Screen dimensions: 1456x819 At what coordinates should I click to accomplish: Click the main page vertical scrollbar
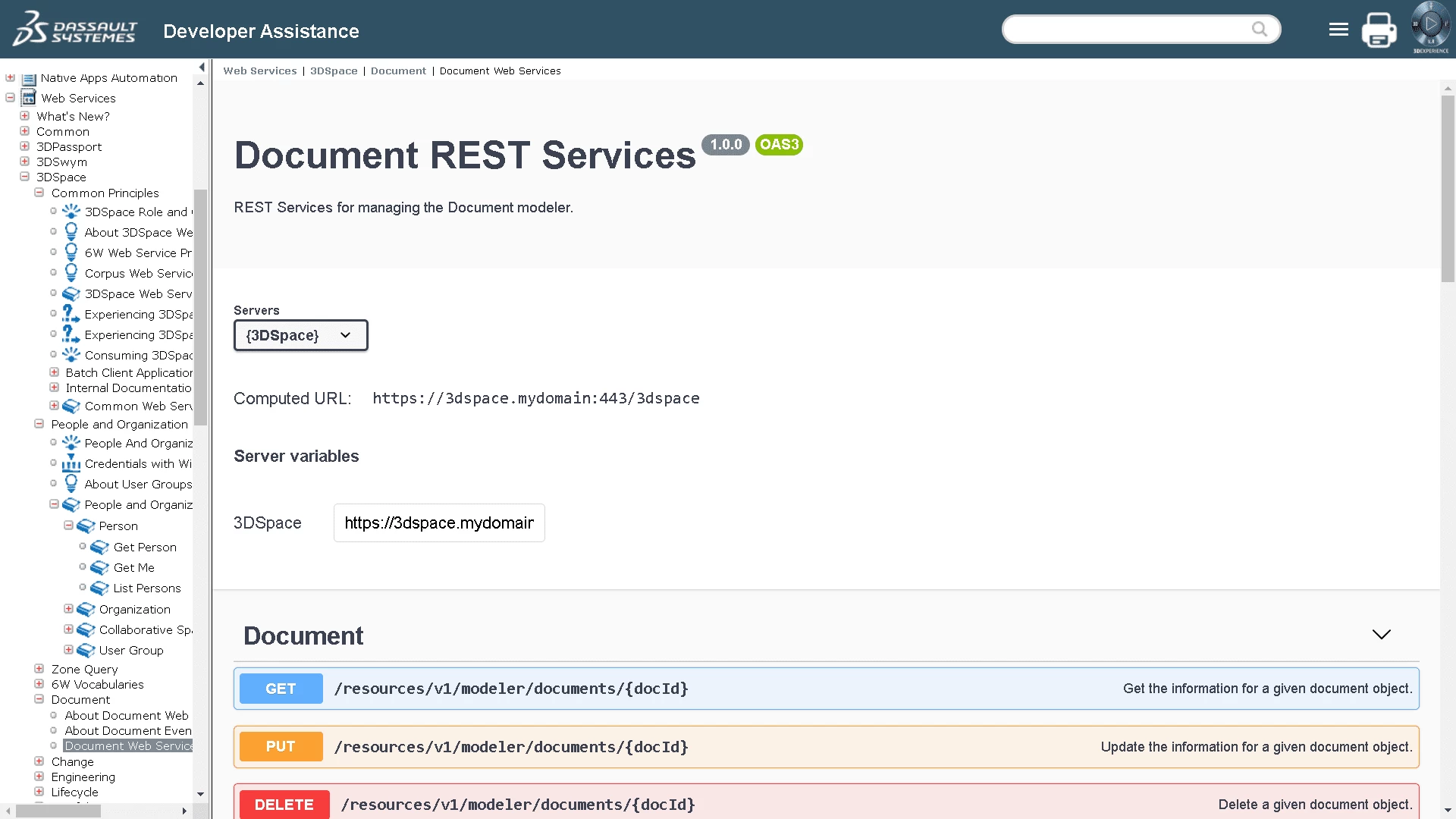(x=1448, y=190)
